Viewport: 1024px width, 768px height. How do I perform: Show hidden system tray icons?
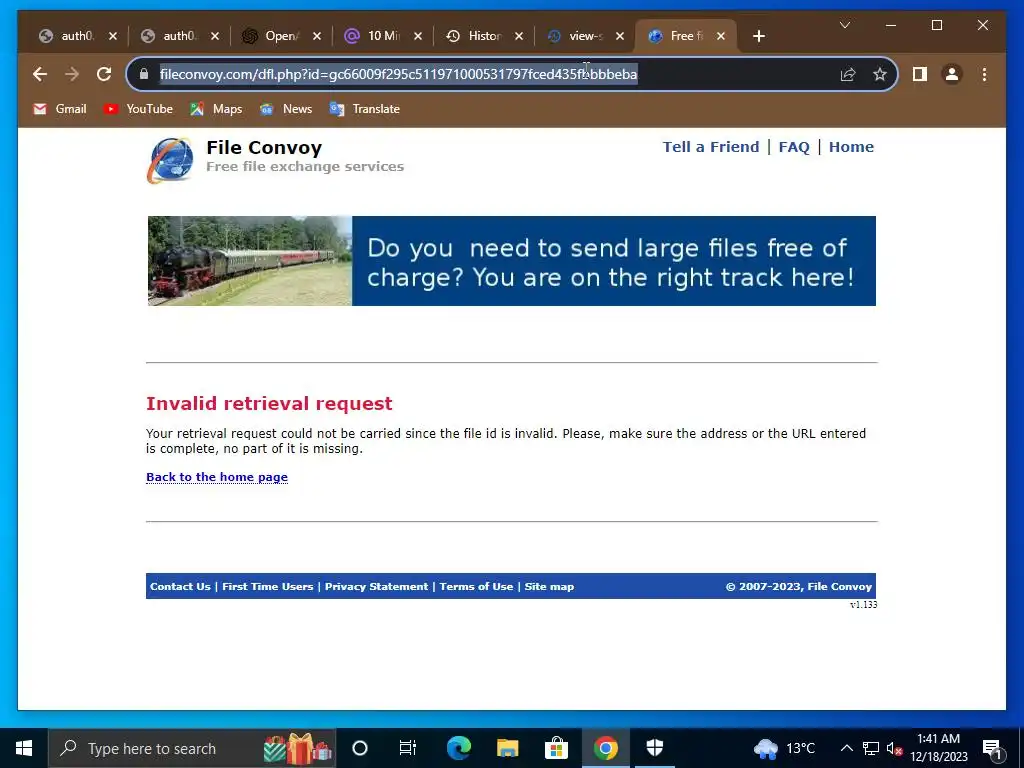click(x=846, y=748)
